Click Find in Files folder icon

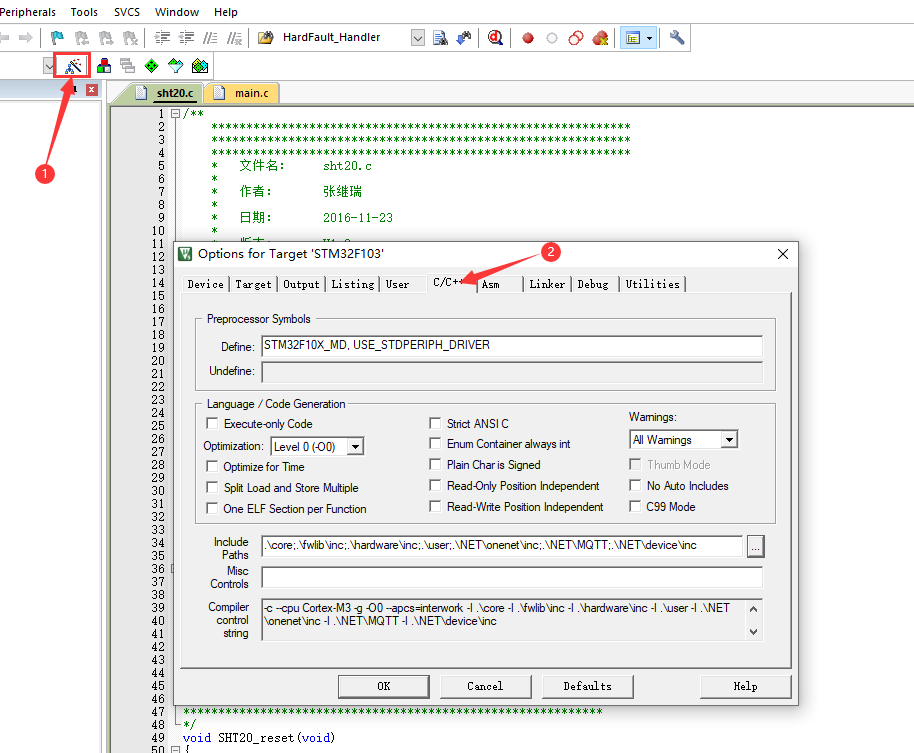[266, 38]
